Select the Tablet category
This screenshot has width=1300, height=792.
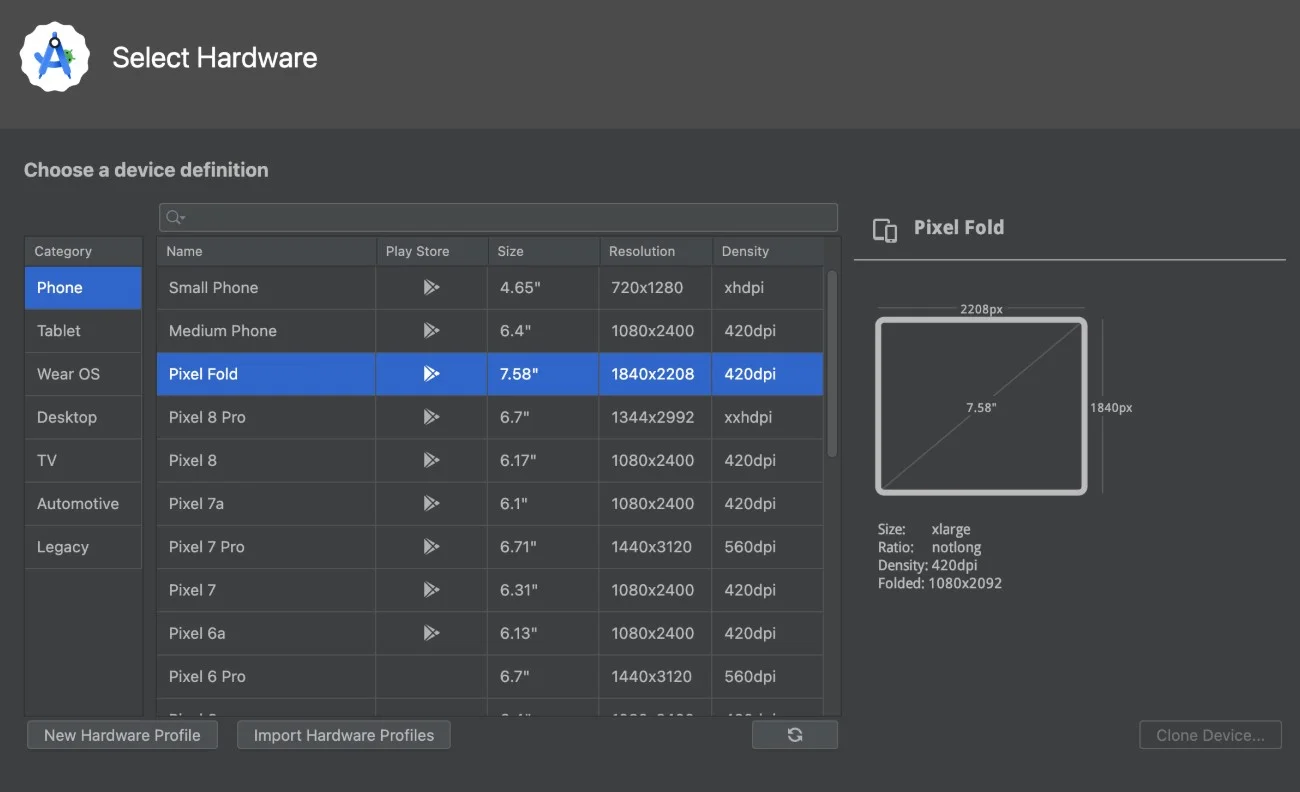[x=83, y=331]
